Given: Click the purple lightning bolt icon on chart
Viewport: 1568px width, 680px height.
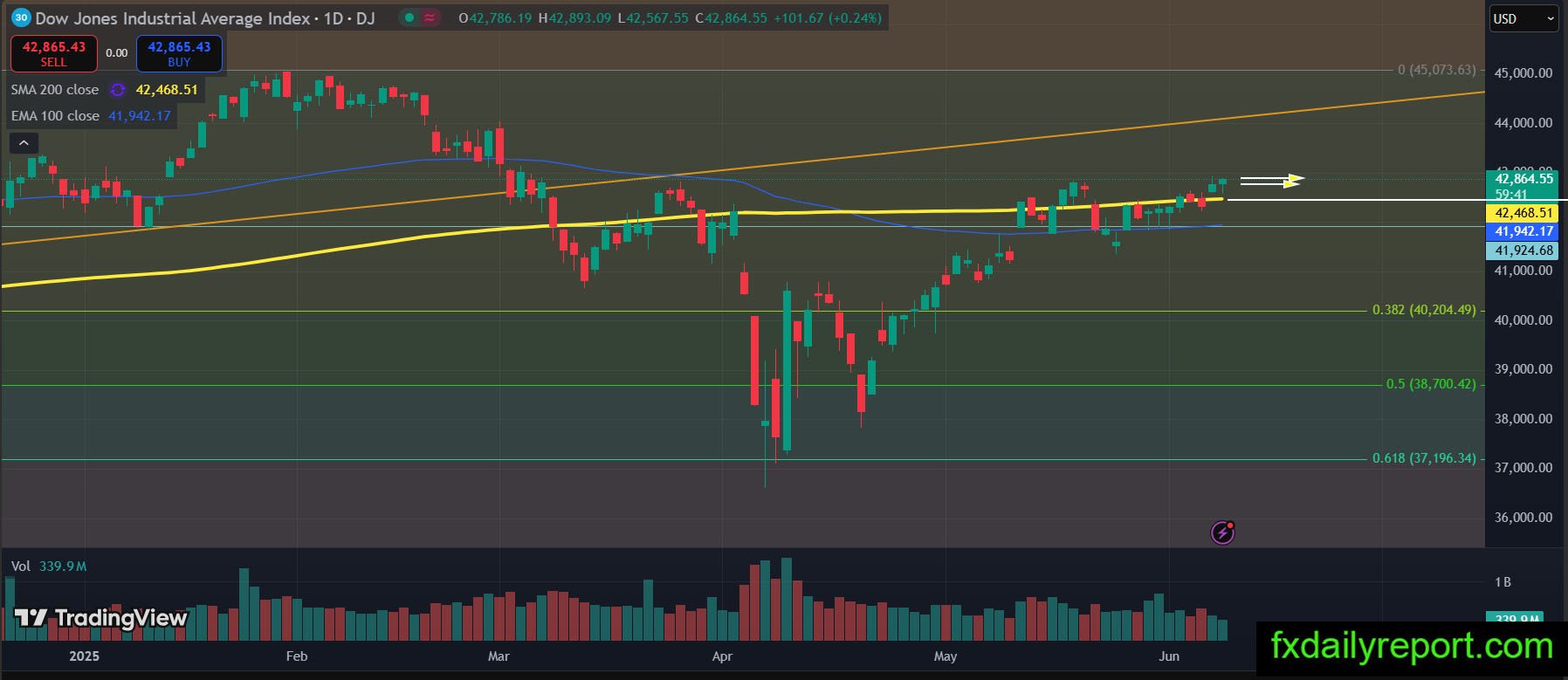Looking at the screenshot, I should point(1222,532).
